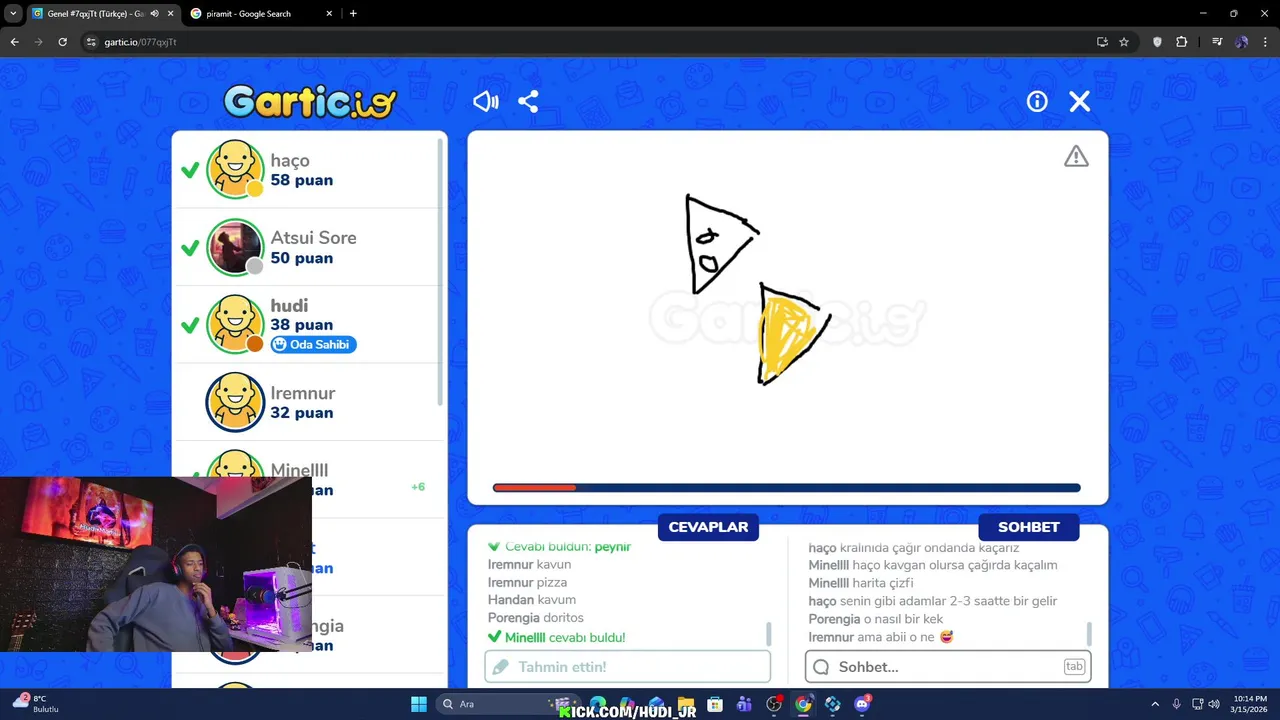Open Microsoft Teams from taskbar
This screenshot has width=1280, height=720.
pyautogui.click(x=744, y=704)
